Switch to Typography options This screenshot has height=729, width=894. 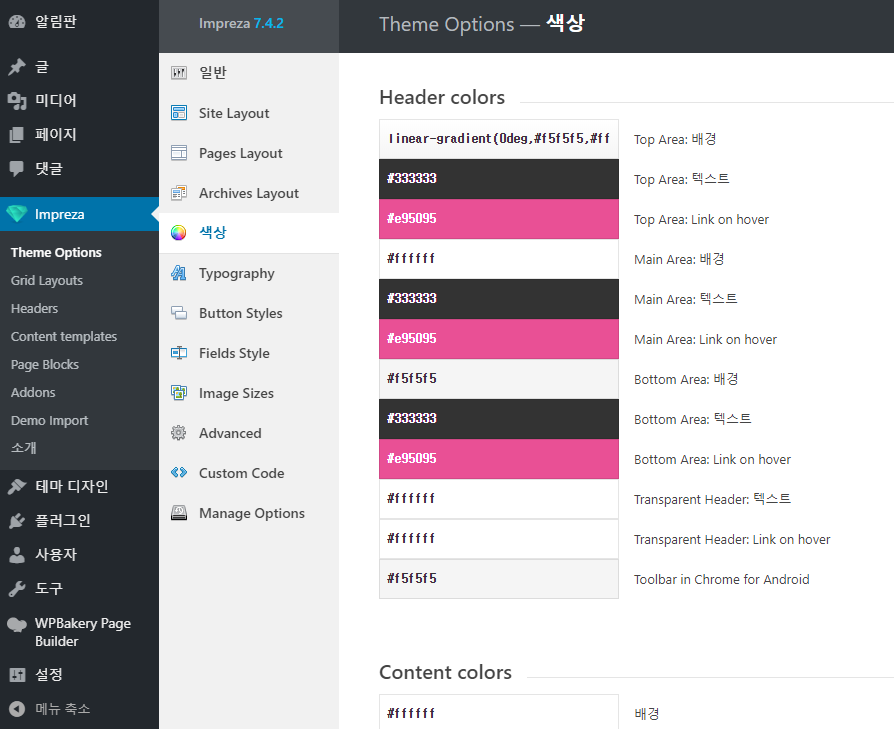249,273
